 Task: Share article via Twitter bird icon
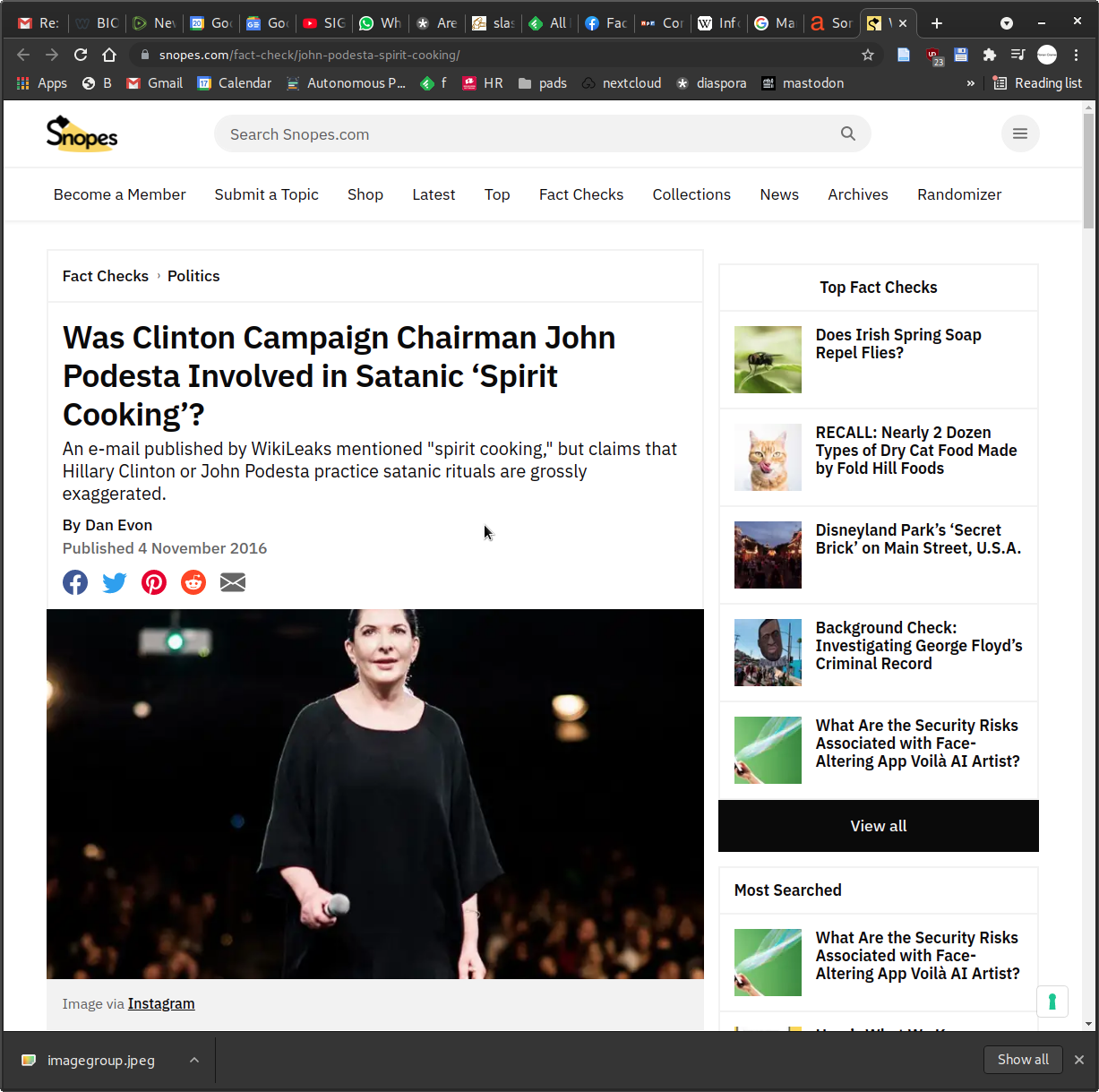point(115,582)
